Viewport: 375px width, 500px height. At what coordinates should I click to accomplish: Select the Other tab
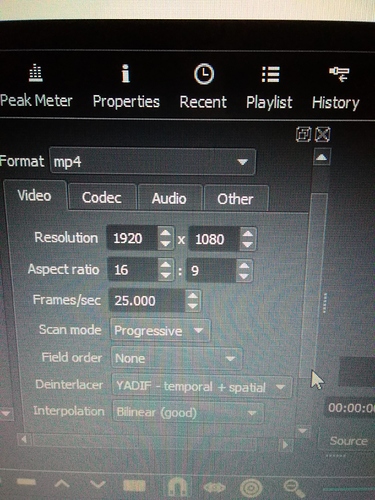coord(235,199)
